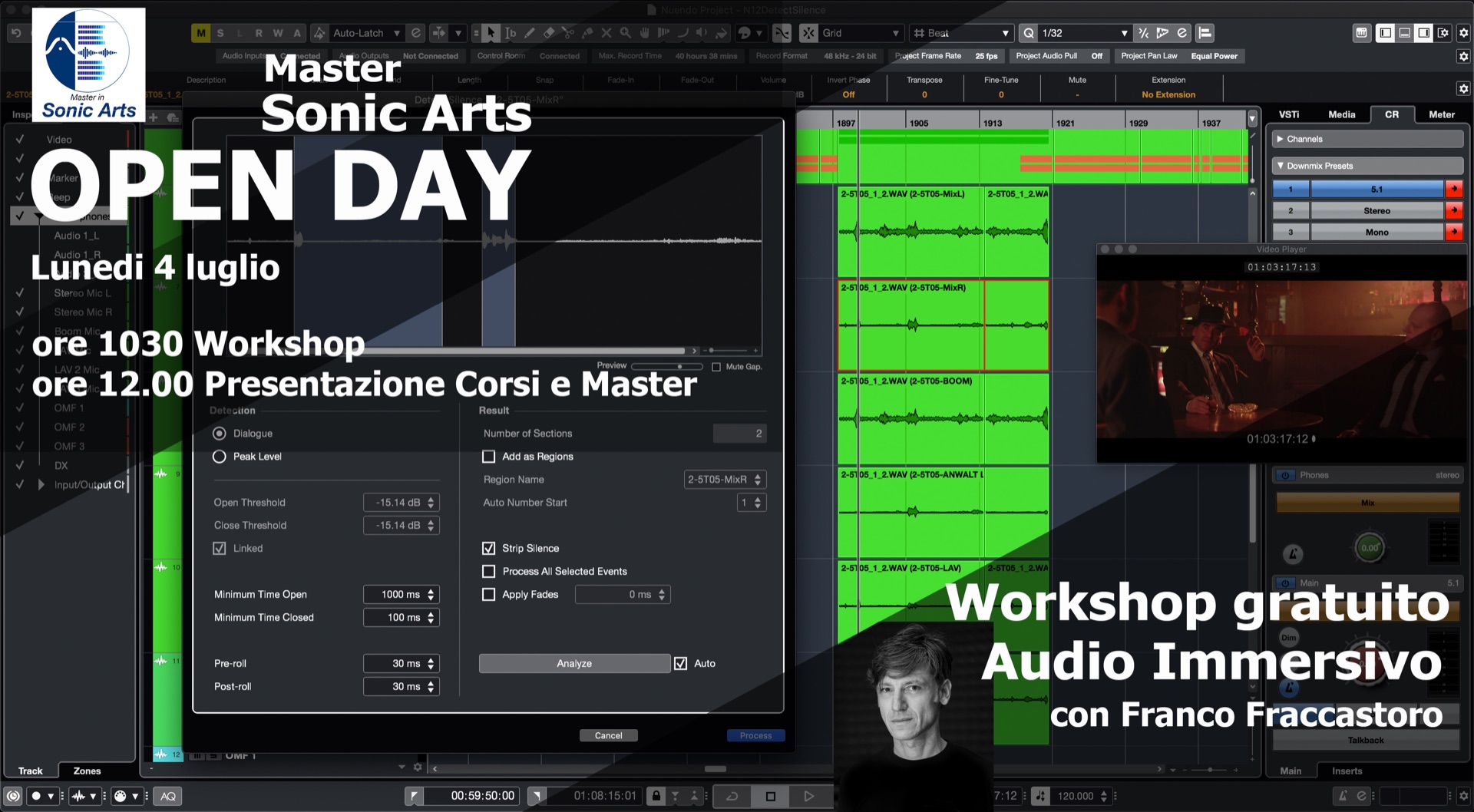Expand the Input/Output Channels folder

(41, 485)
